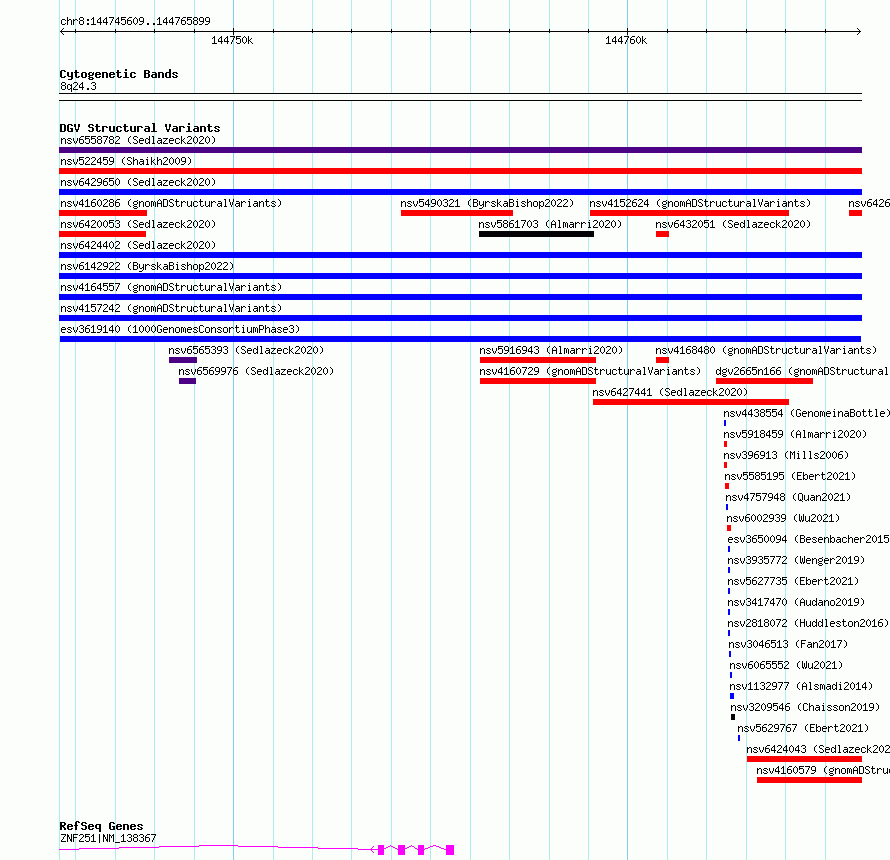The height and width of the screenshot is (860, 890).
Task: Click the left arrow of the ruler
Action: click(63, 32)
